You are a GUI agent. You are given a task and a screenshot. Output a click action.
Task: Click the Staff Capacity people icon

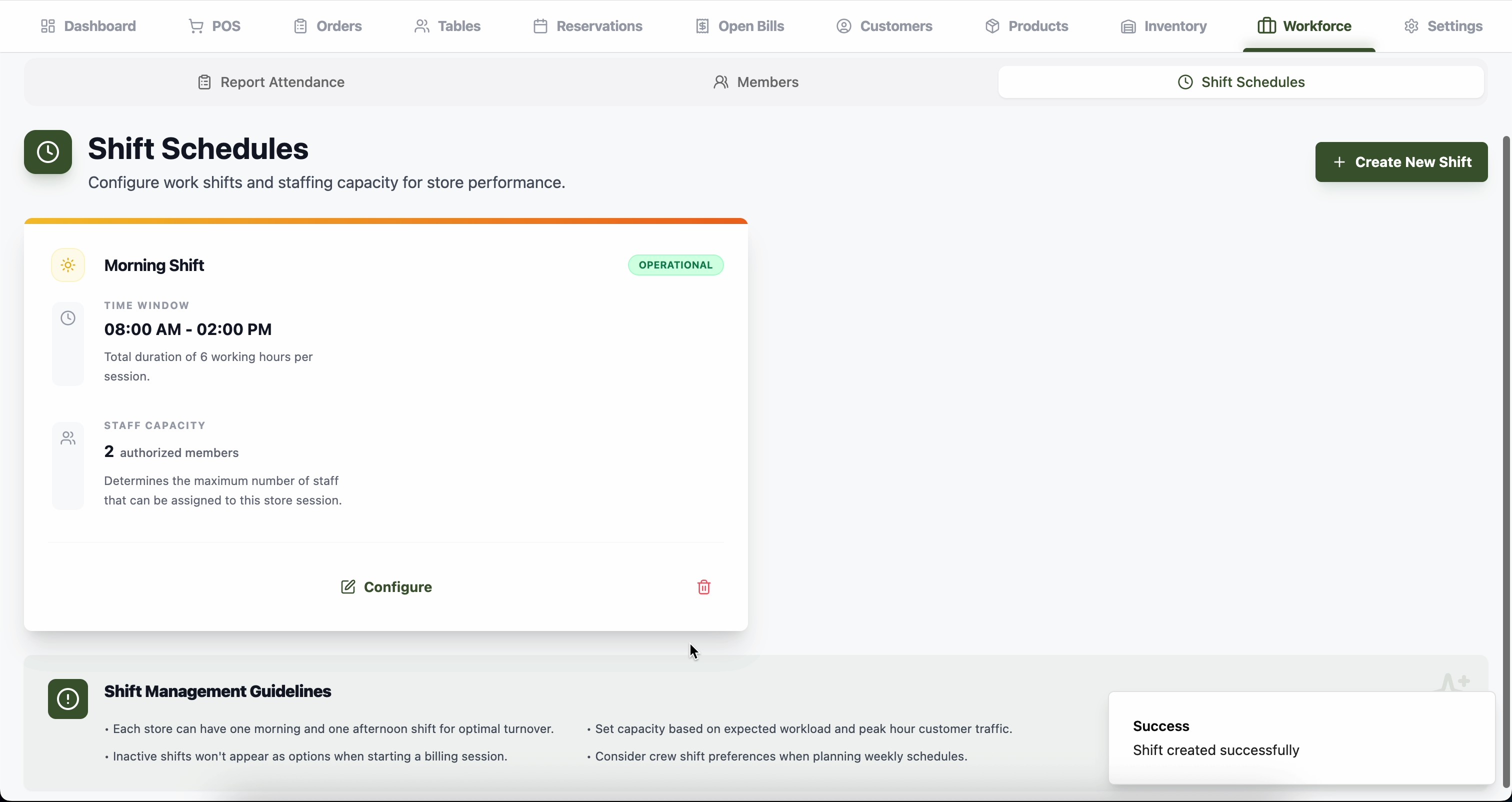(68, 438)
